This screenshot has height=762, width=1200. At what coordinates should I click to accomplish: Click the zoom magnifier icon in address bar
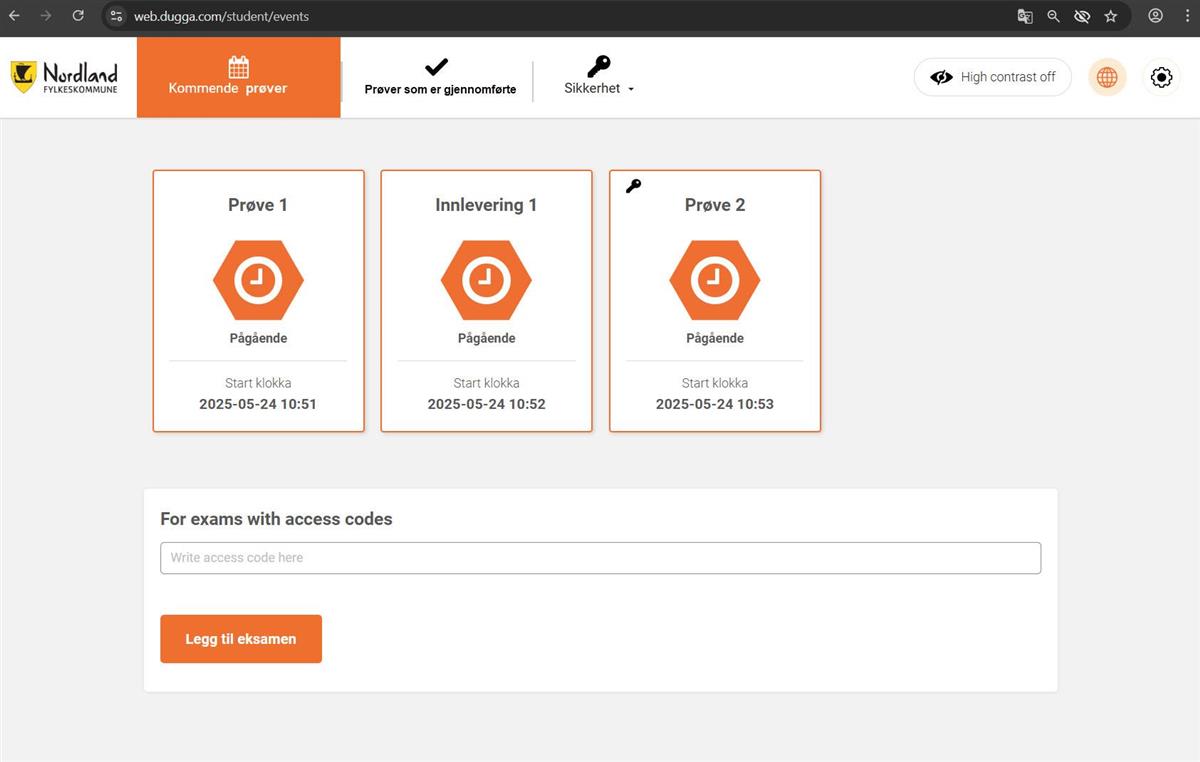1053,16
